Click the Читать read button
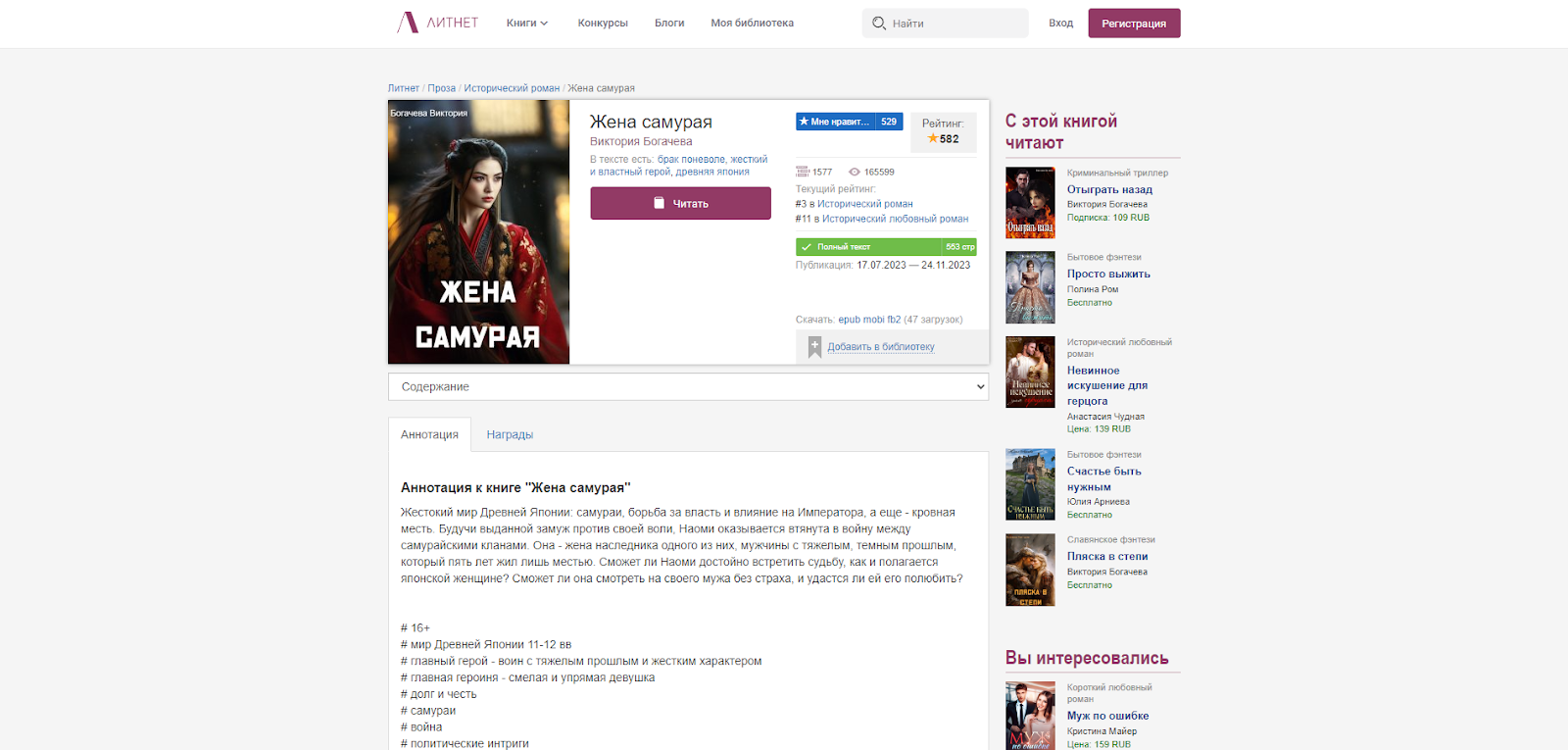The width and height of the screenshot is (1568, 750). pyautogui.click(x=680, y=203)
